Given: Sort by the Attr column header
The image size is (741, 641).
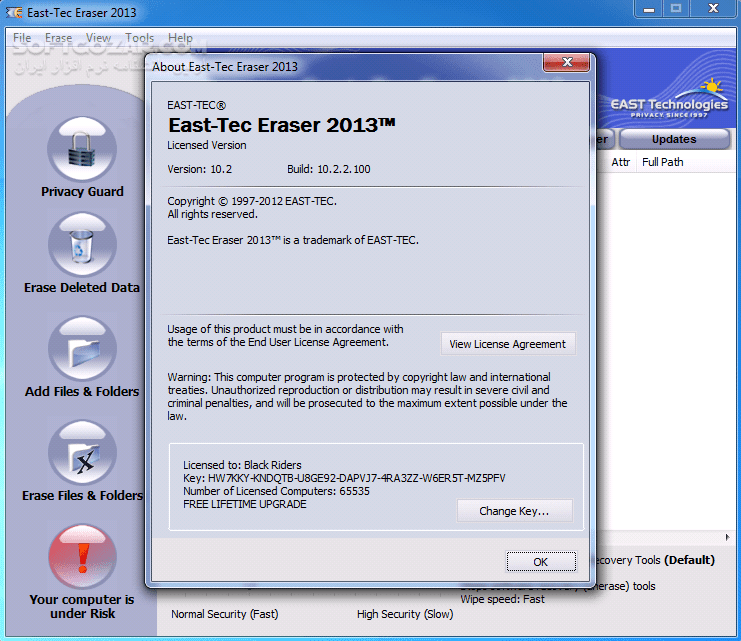Looking at the screenshot, I should 620,162.
